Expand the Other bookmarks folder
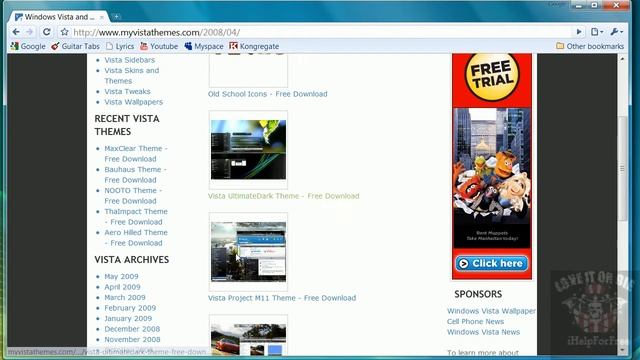The image size is (640, 360). click(x=590, y=47)
